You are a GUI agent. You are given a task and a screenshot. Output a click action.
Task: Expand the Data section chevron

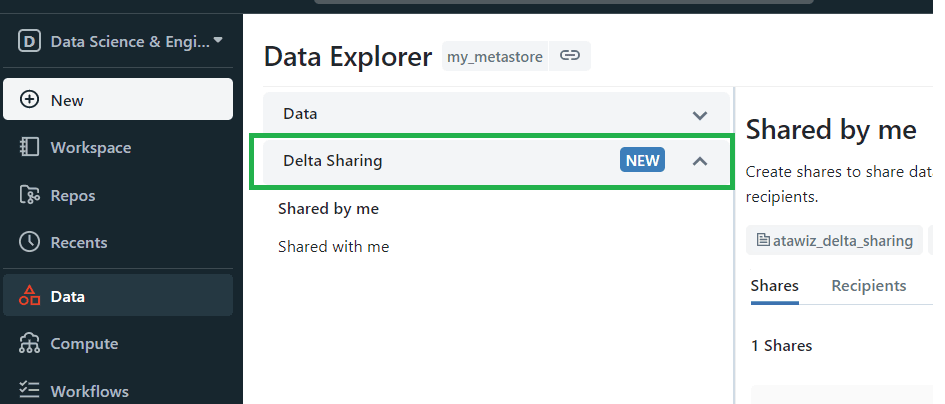point(700,115)
